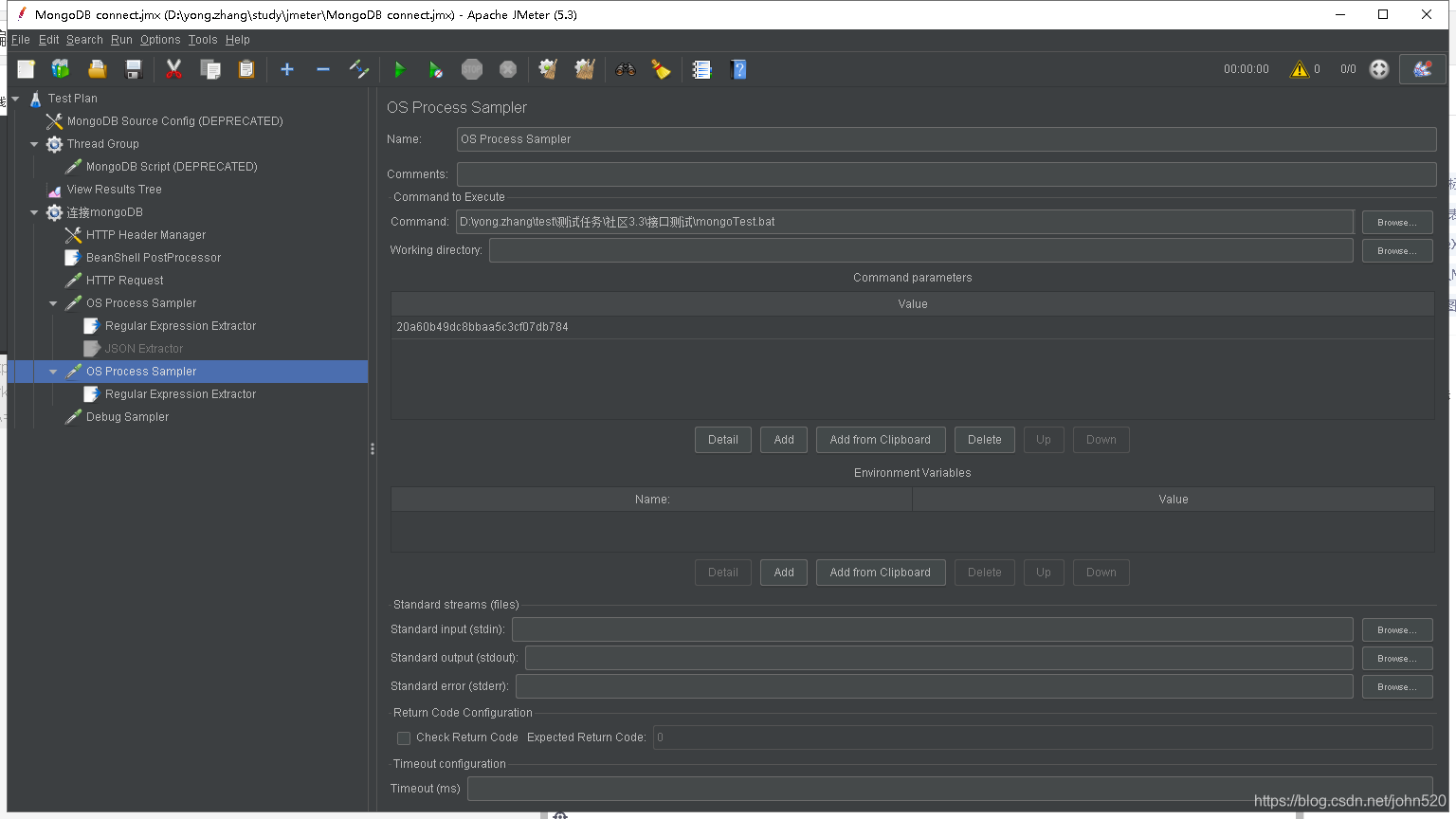The image size is (1456, 819).
Task: Select MongoDB Script (DEPRECATED) in tree
Action: pos(172,167)
